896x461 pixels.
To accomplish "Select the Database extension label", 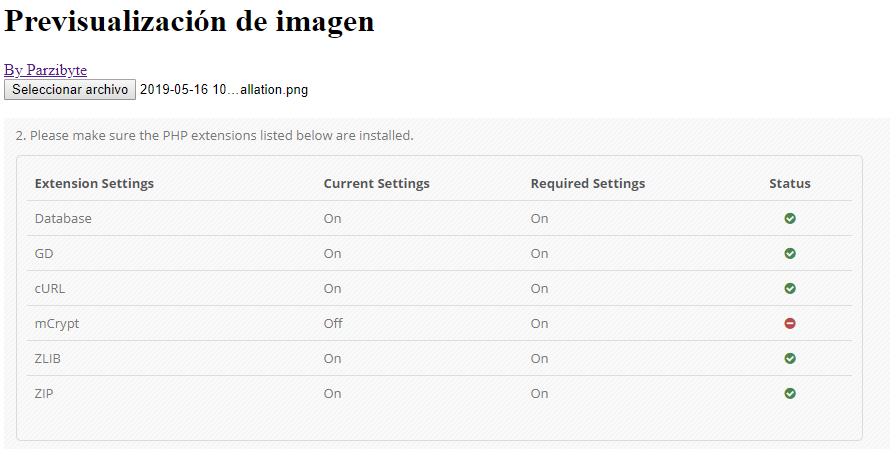I will click(x=63, y=218).
